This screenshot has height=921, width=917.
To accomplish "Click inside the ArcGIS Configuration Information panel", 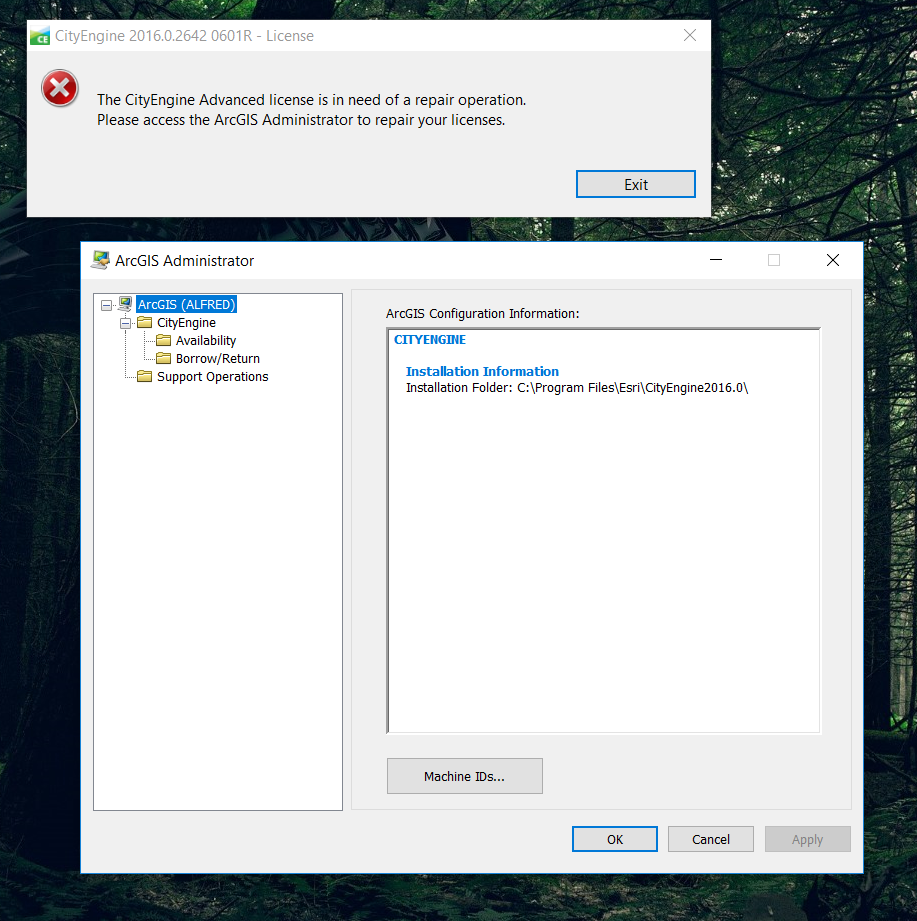I will (600, 550).
